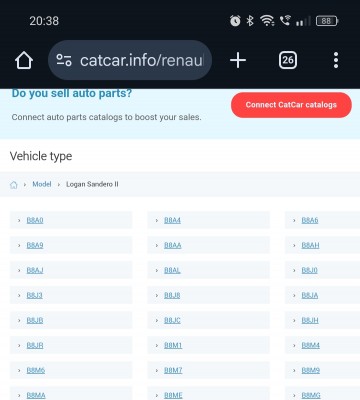Tap the Wi-Fi status icon
This screenshot has height=400, width=360.
[267, 21]
